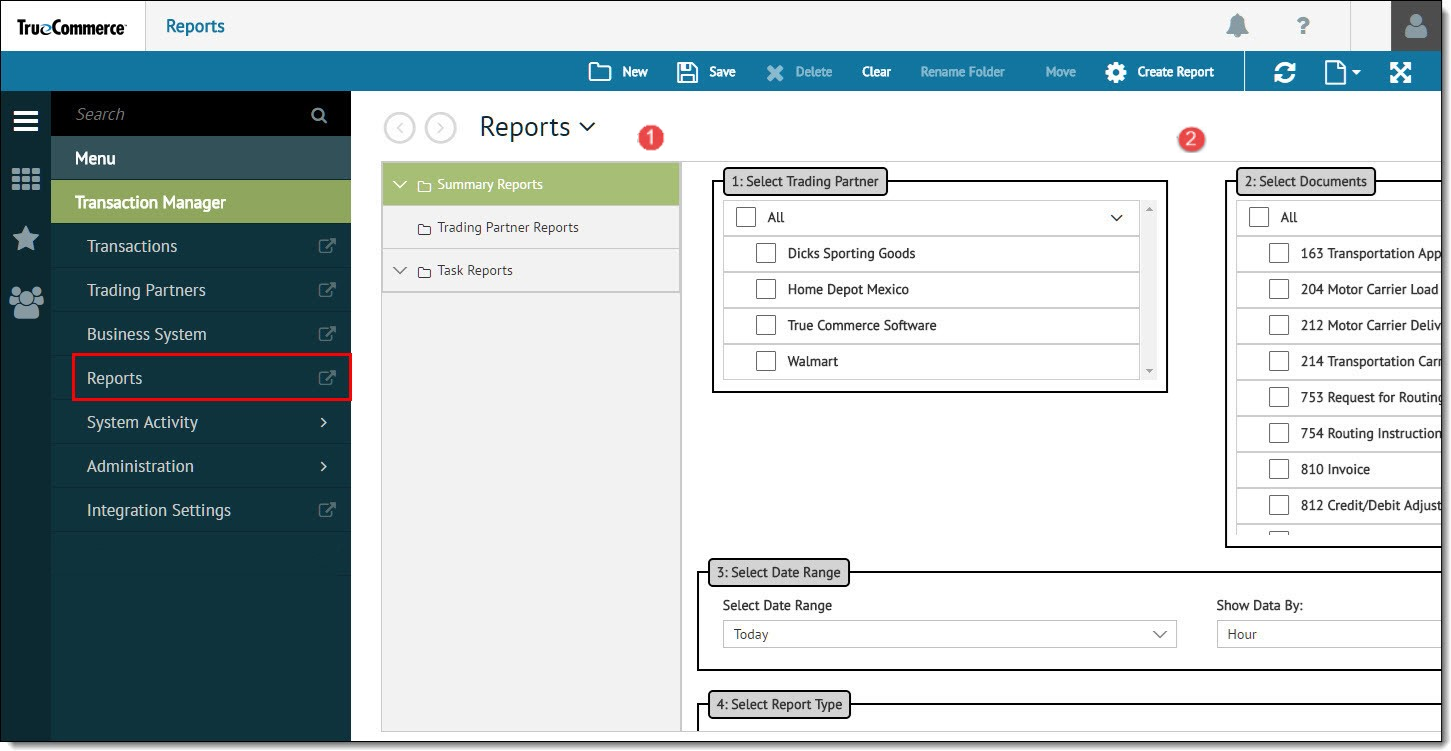Viewport: 1451px width, 751px height.
Task: Enable the 810 Invoice document checkbox
Action: (x=1278, y=469)
